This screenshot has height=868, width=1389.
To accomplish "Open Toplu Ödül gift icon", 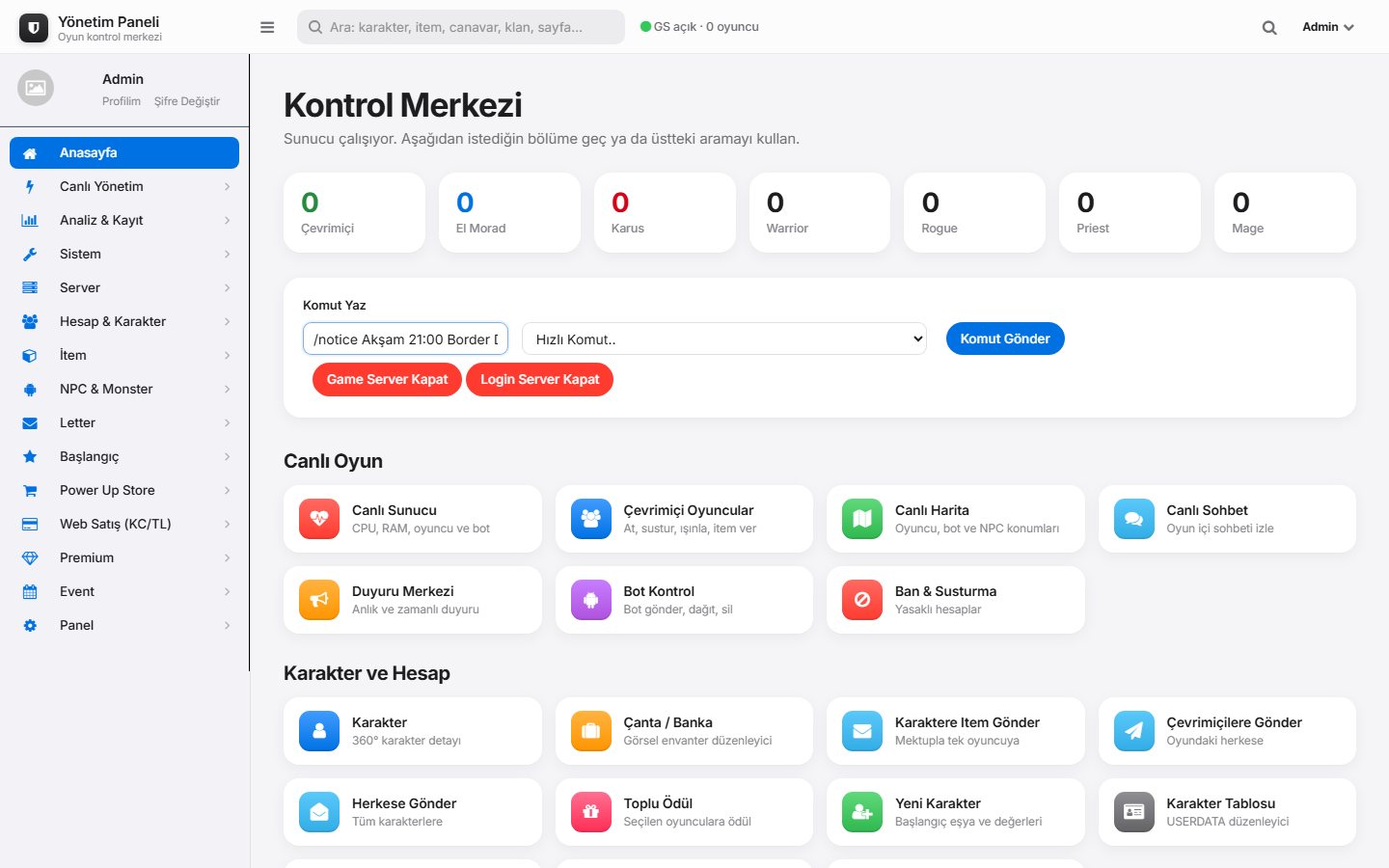I will point(590,811).
